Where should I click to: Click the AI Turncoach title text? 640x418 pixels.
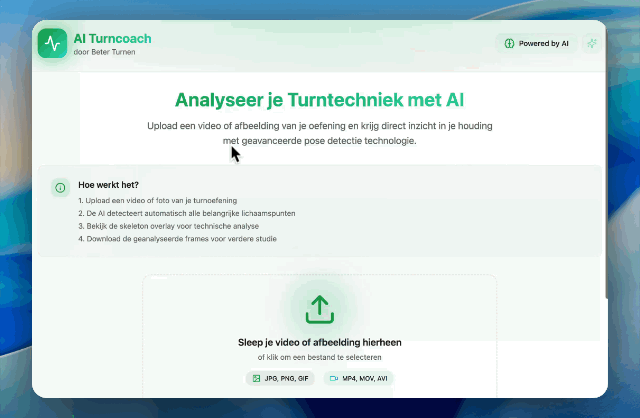click(112, 39)
